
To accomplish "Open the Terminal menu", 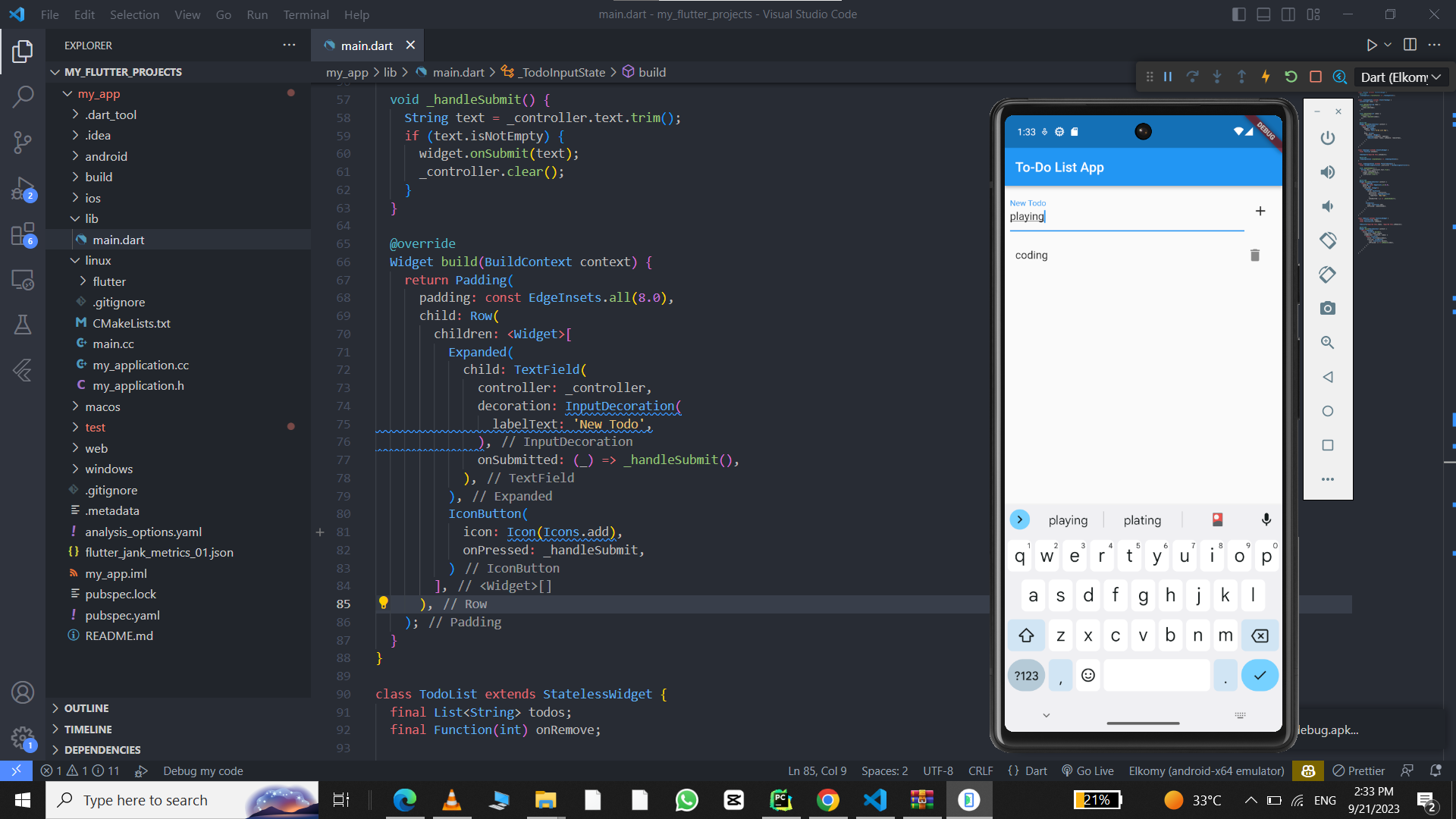I will point(306,14).
